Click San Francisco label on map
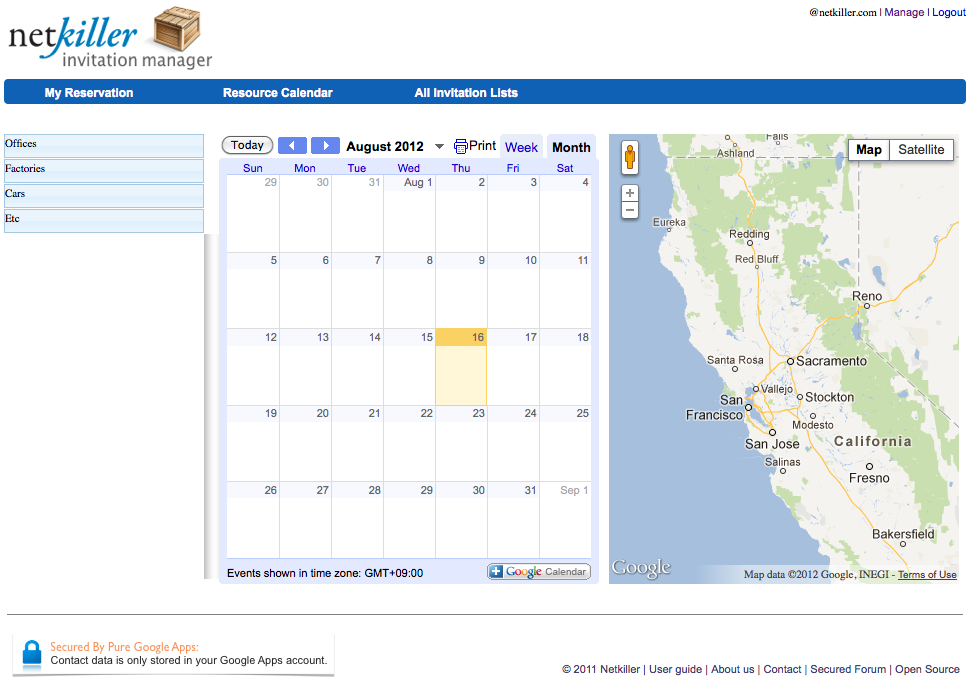The image size is (969, 677). [715, 407]
